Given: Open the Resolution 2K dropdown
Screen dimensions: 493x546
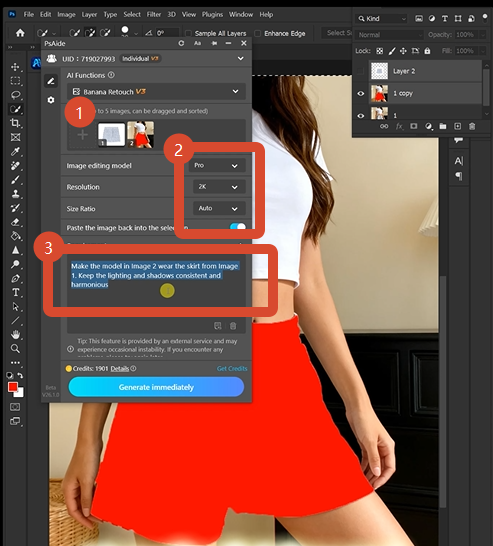Looking at the screenshot, I should point(219,187).
